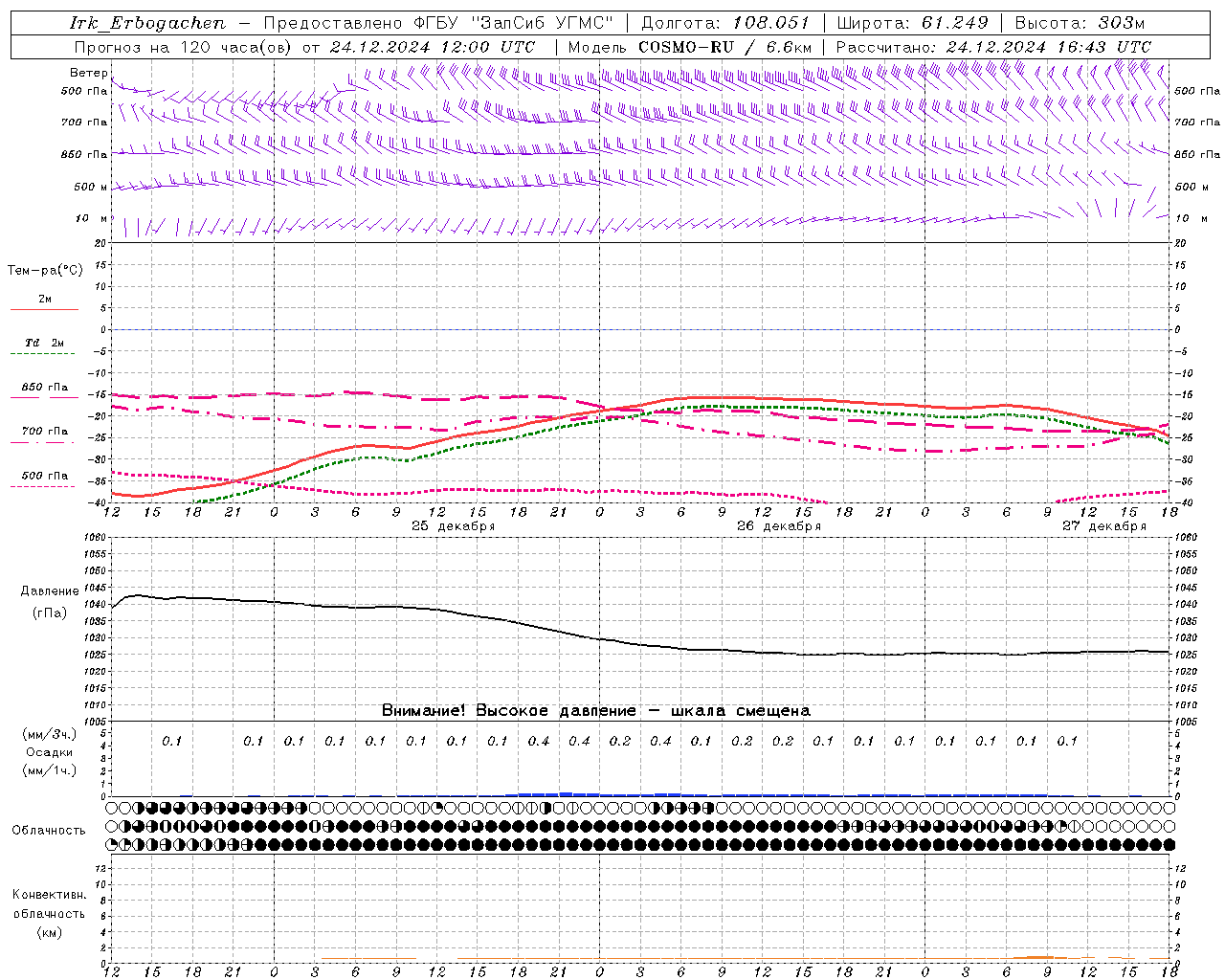Click the 'Модель COSMO-RU / 6.6км' text
Viewport: 1225px width, 980px height.
[x=689, y=47]
